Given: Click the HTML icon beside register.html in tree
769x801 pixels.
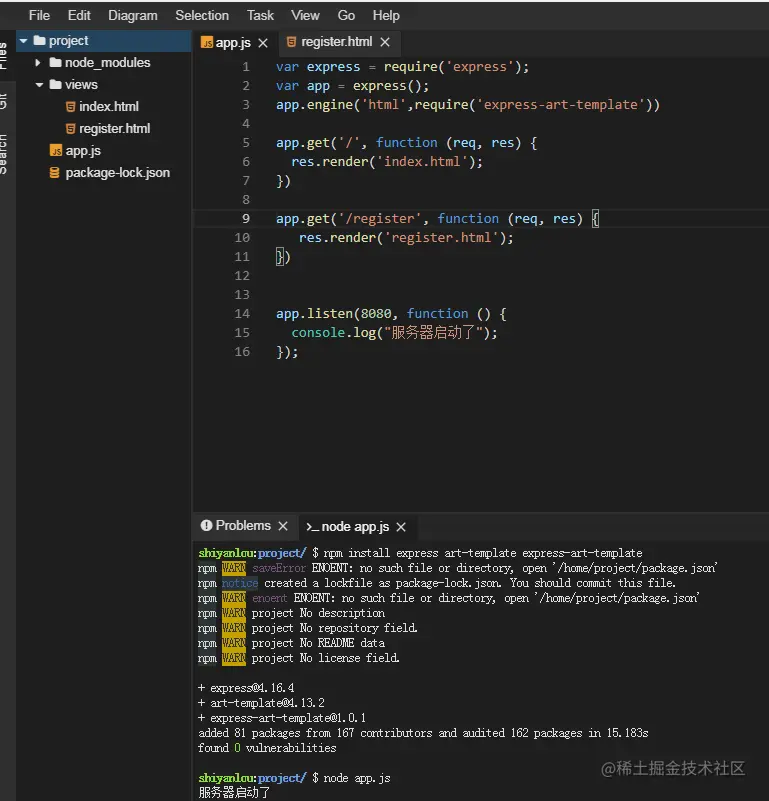Looking at the screenshot, I should pos(71,128).
